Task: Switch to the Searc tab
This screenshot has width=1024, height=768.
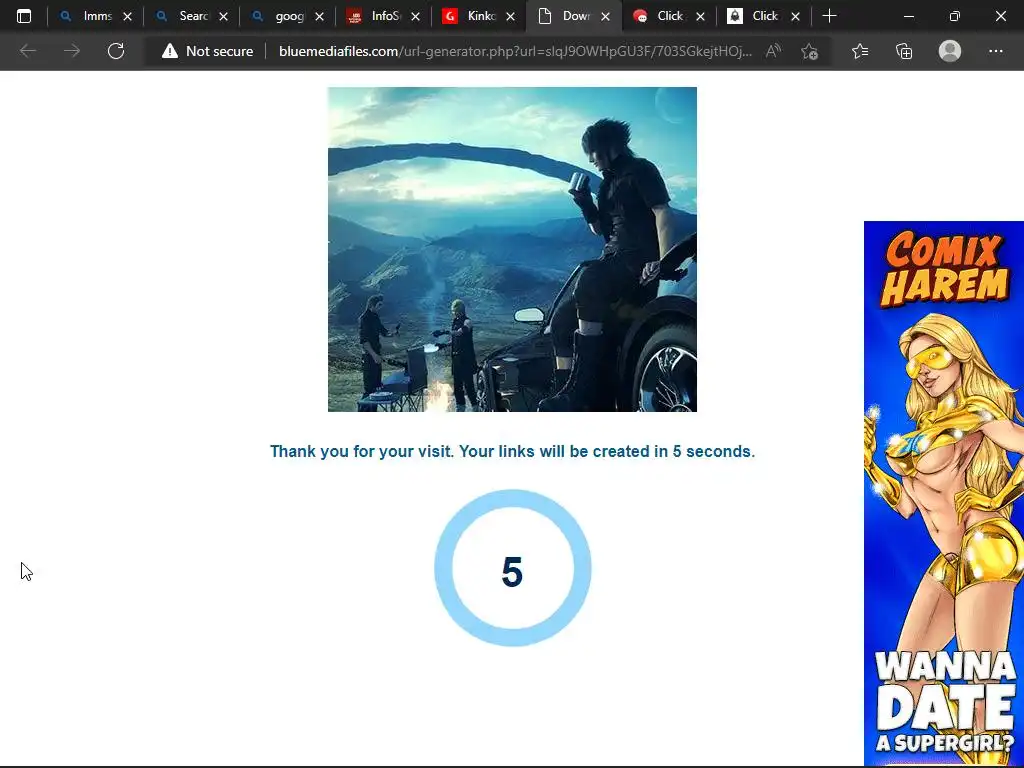Action: coord(191,16)
